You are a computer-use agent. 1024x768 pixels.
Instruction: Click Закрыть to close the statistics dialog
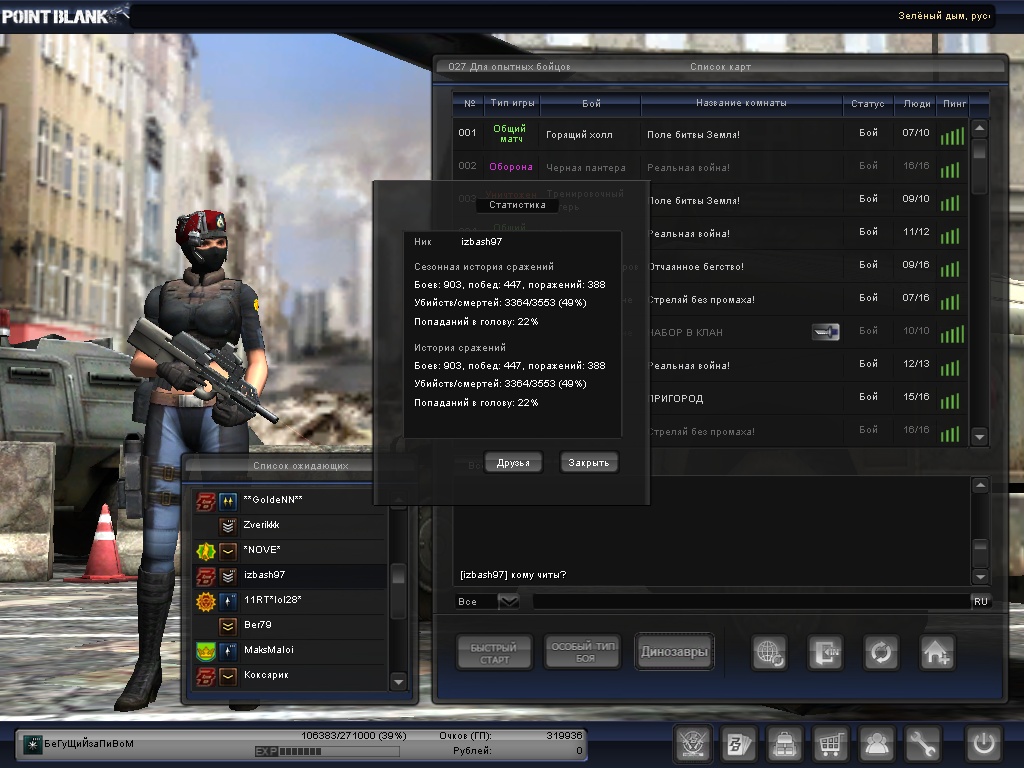tap(588, 462)
